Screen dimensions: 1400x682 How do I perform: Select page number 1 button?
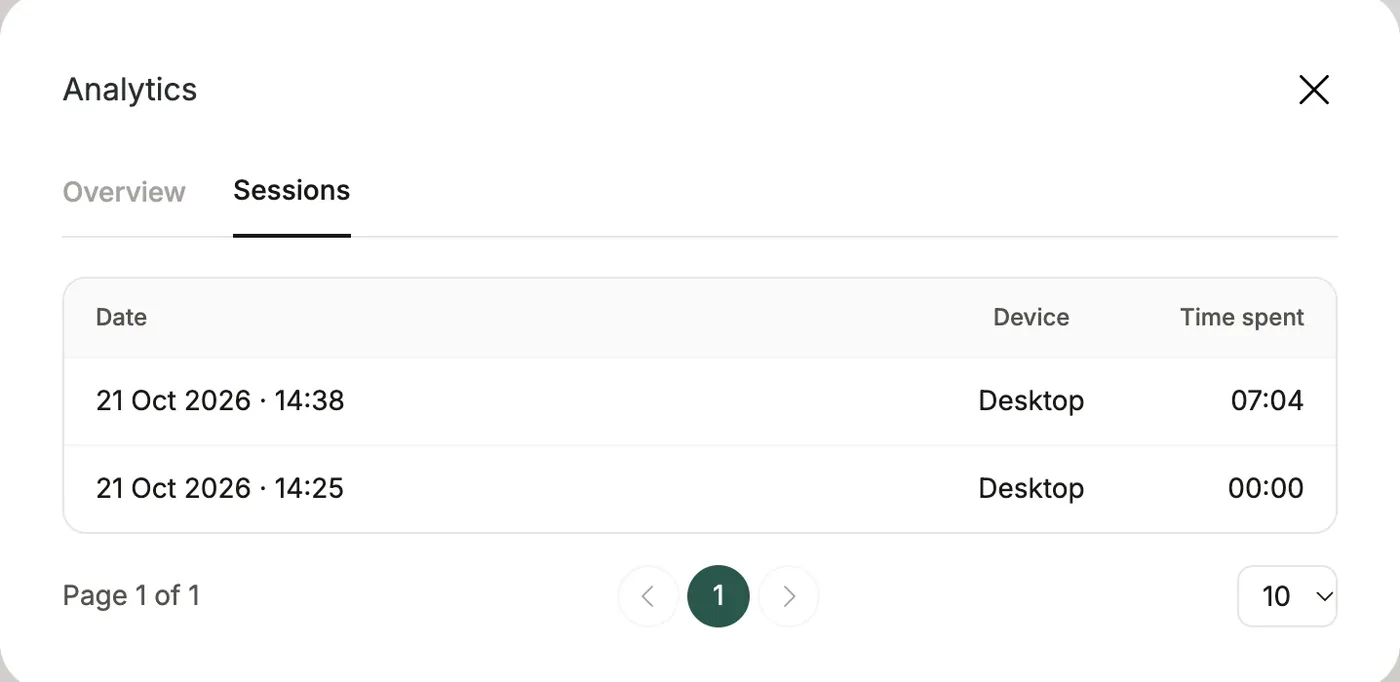point(718,596)
